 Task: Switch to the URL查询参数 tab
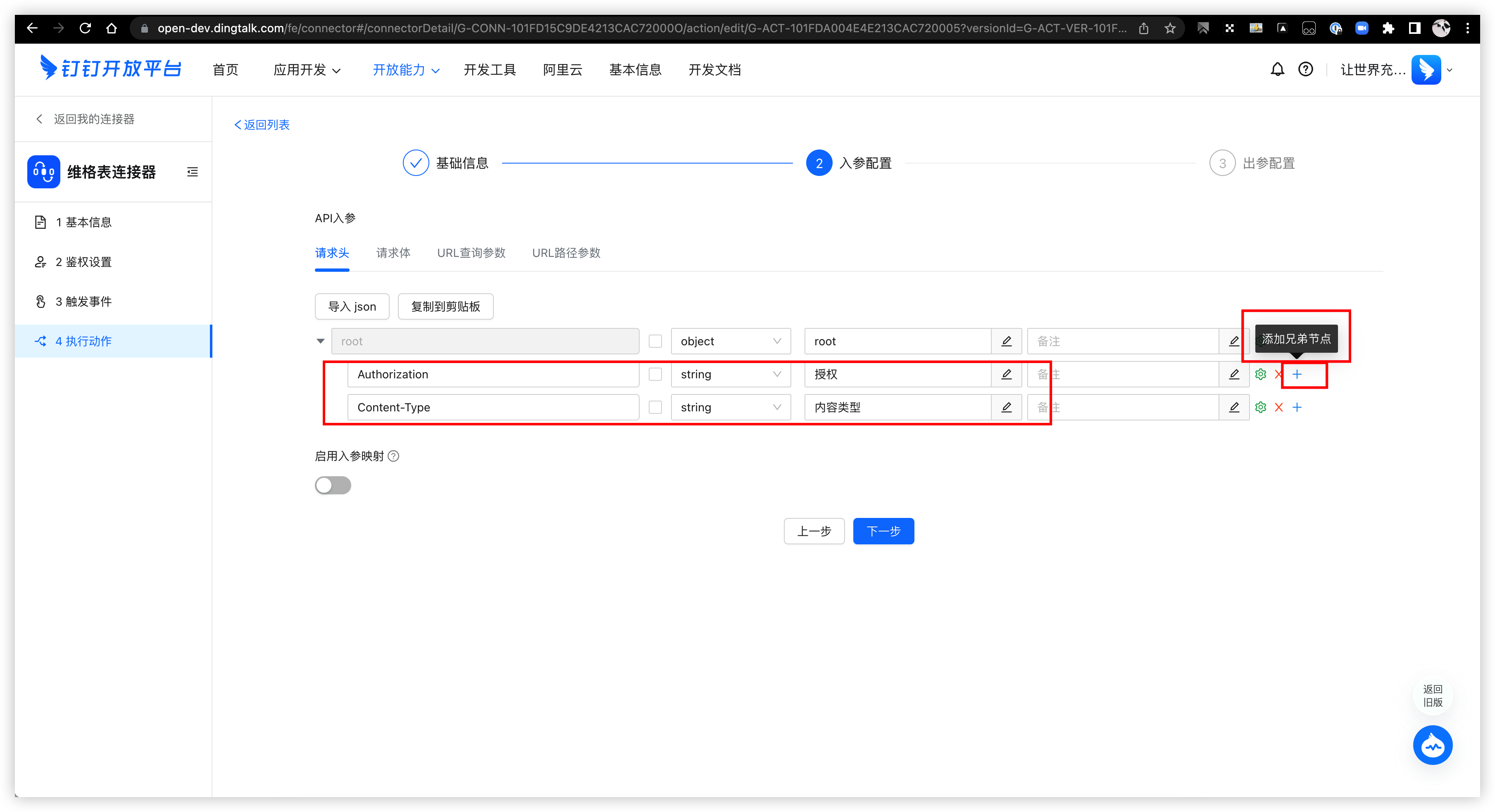click(x=471, y=252)
